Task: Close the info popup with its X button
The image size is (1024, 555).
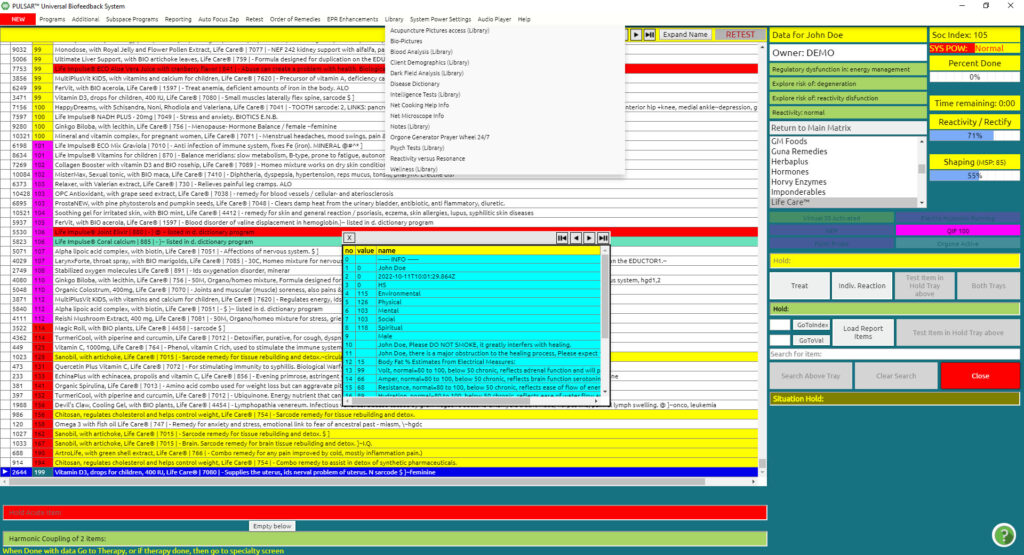Action: 349,238
